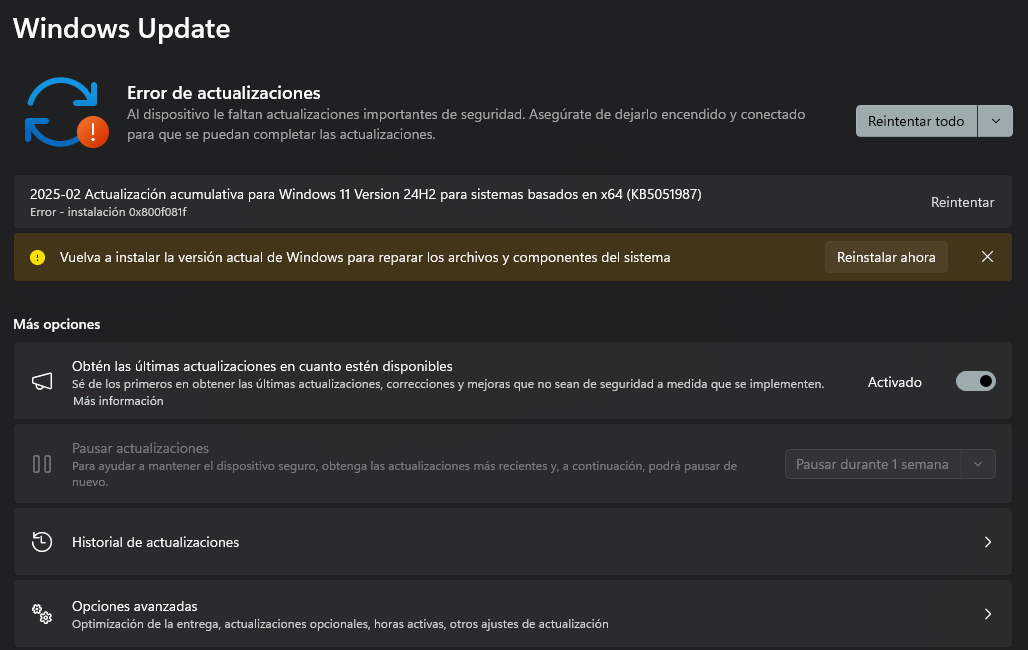This screenshot has width=1028, height=650.
Task: Retry the KB5051987 update with Reintentar
Action: [962, 201]
